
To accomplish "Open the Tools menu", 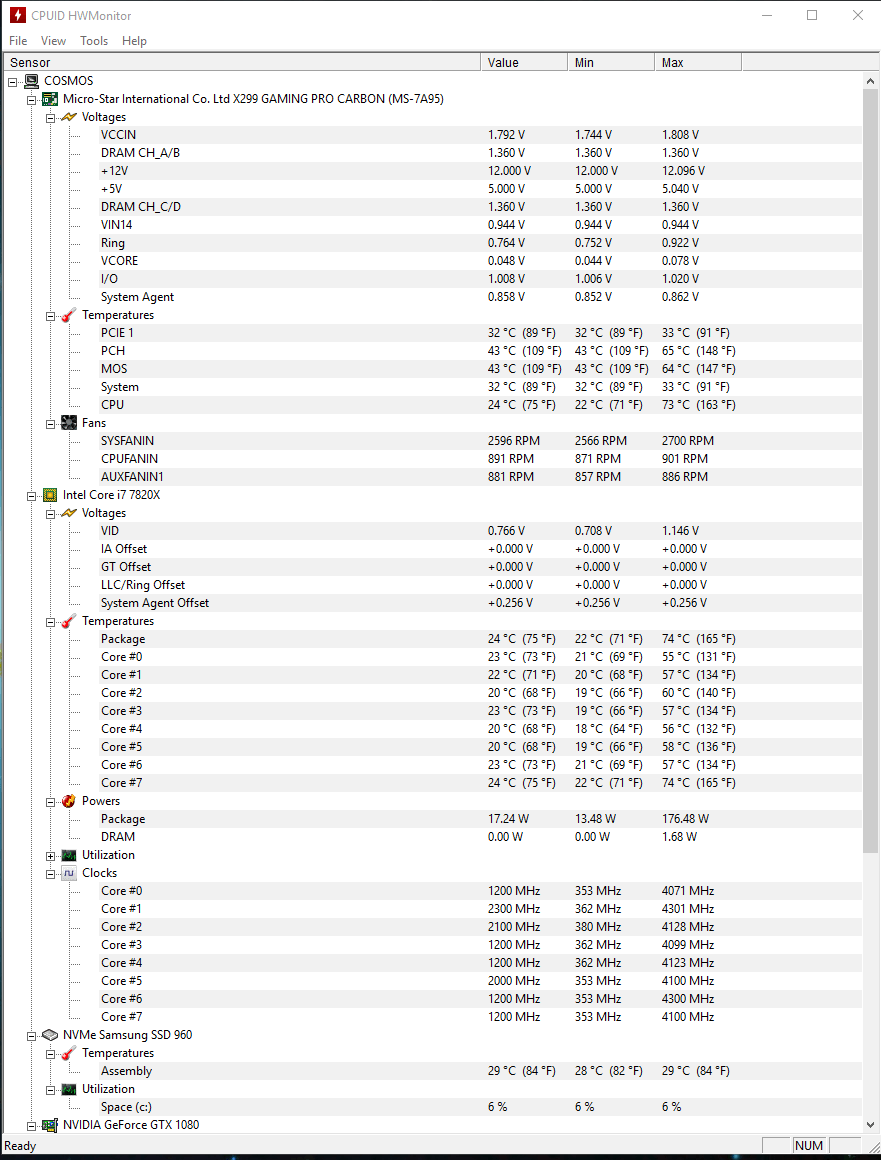I will tap(94, 41).
